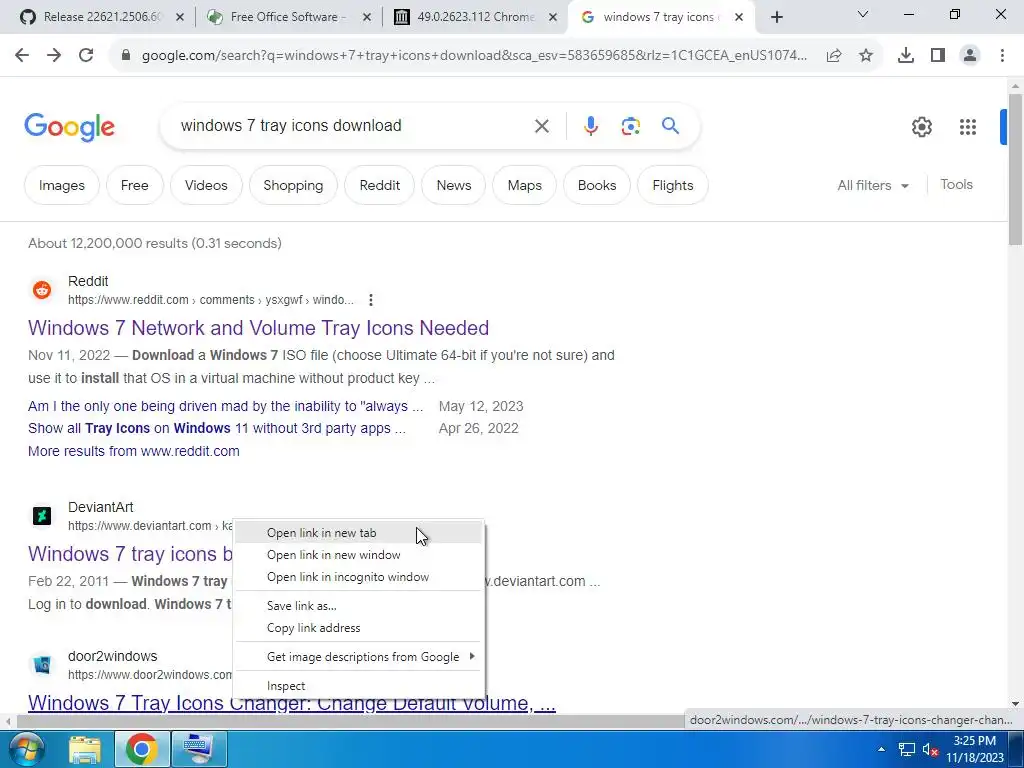Filter results by Images
This screenshot has height=768, width=1024.
pos(62,185)
